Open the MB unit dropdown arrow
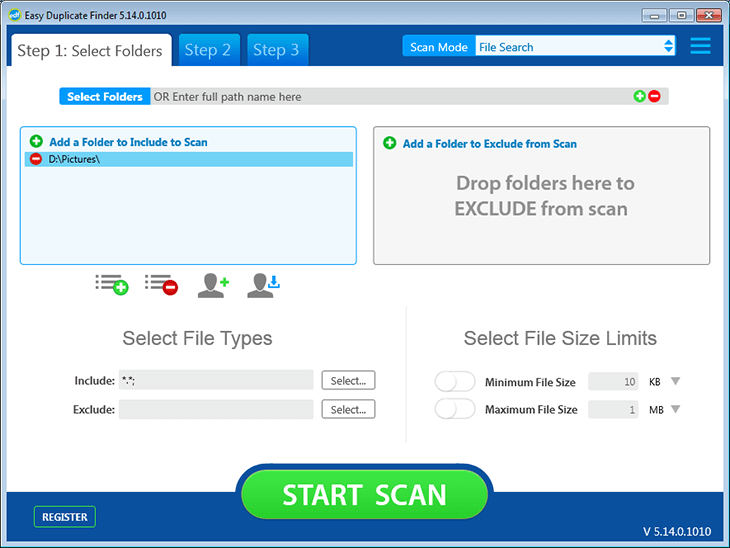Screen dimensions: 730x548 [x=676, y=409]
